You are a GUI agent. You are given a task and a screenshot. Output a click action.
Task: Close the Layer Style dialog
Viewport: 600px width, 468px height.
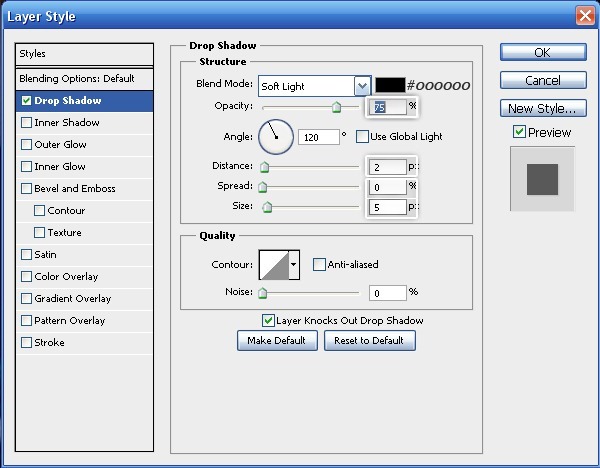pos(585,16)
